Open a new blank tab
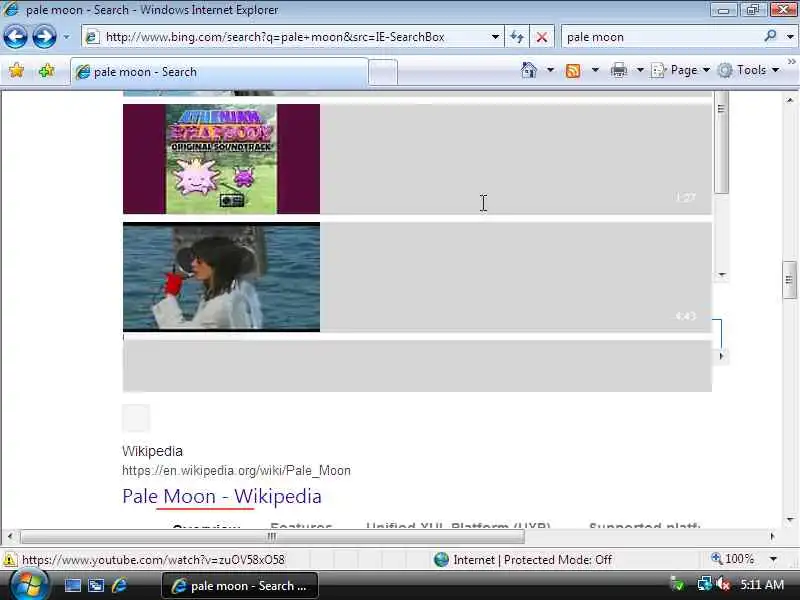This screenshot has height=600, width=800. point(383,72)
